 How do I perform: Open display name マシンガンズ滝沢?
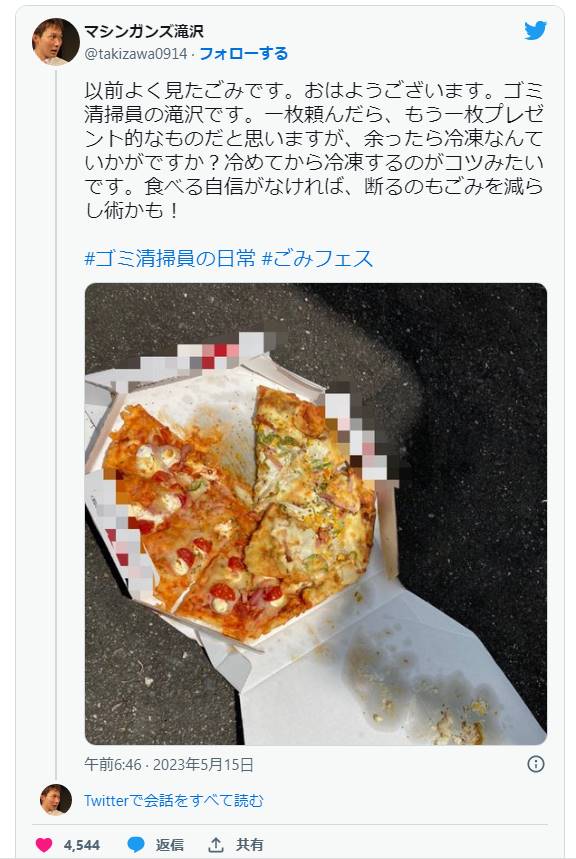point(144,31)
